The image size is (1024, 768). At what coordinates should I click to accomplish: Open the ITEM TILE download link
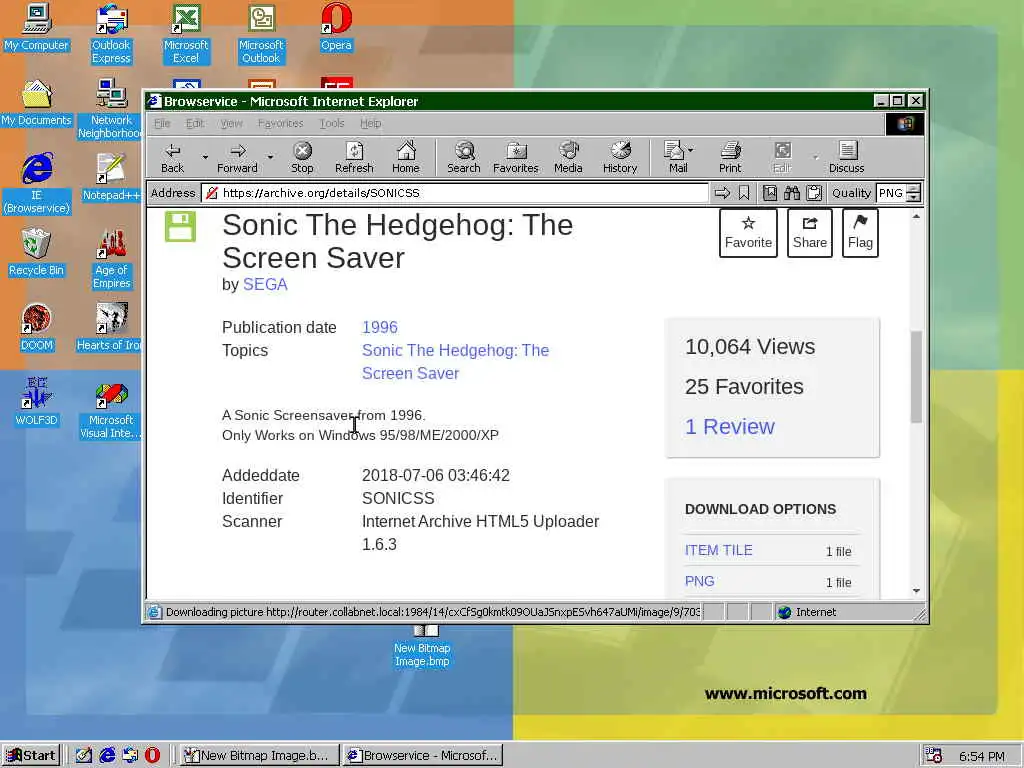718,551
